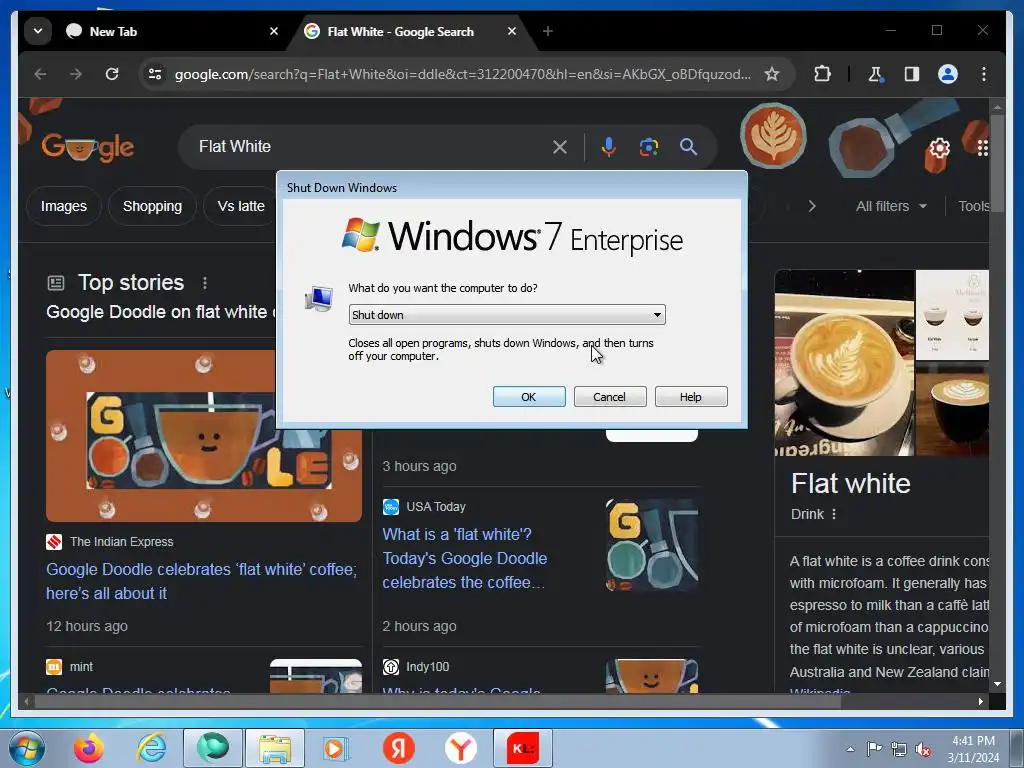
Task: Select the Shopping filter chip
Action: (x=152, y=206)
